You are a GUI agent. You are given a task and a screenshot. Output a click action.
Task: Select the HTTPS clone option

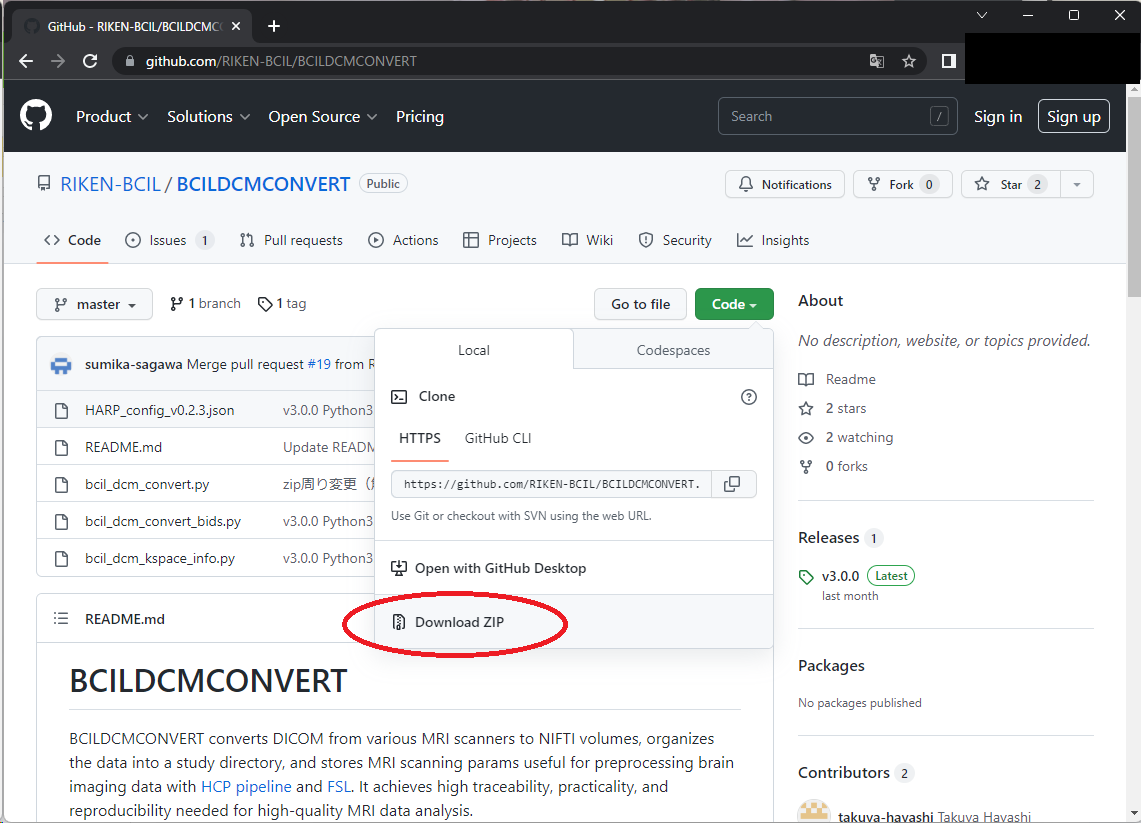pyautogui.click(x=420, y=438)
